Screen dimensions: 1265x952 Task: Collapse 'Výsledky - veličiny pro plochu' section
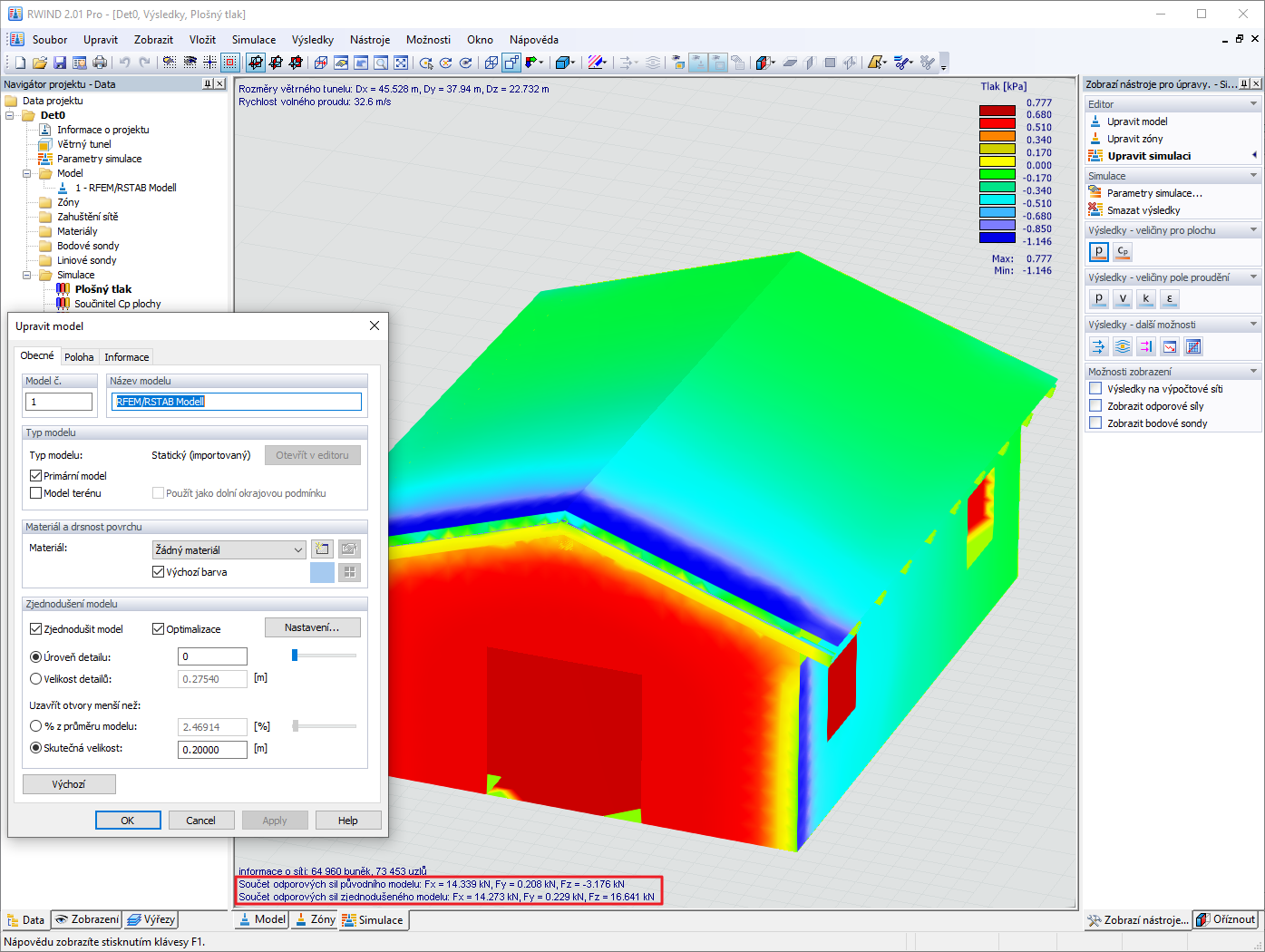[1254, 230]
